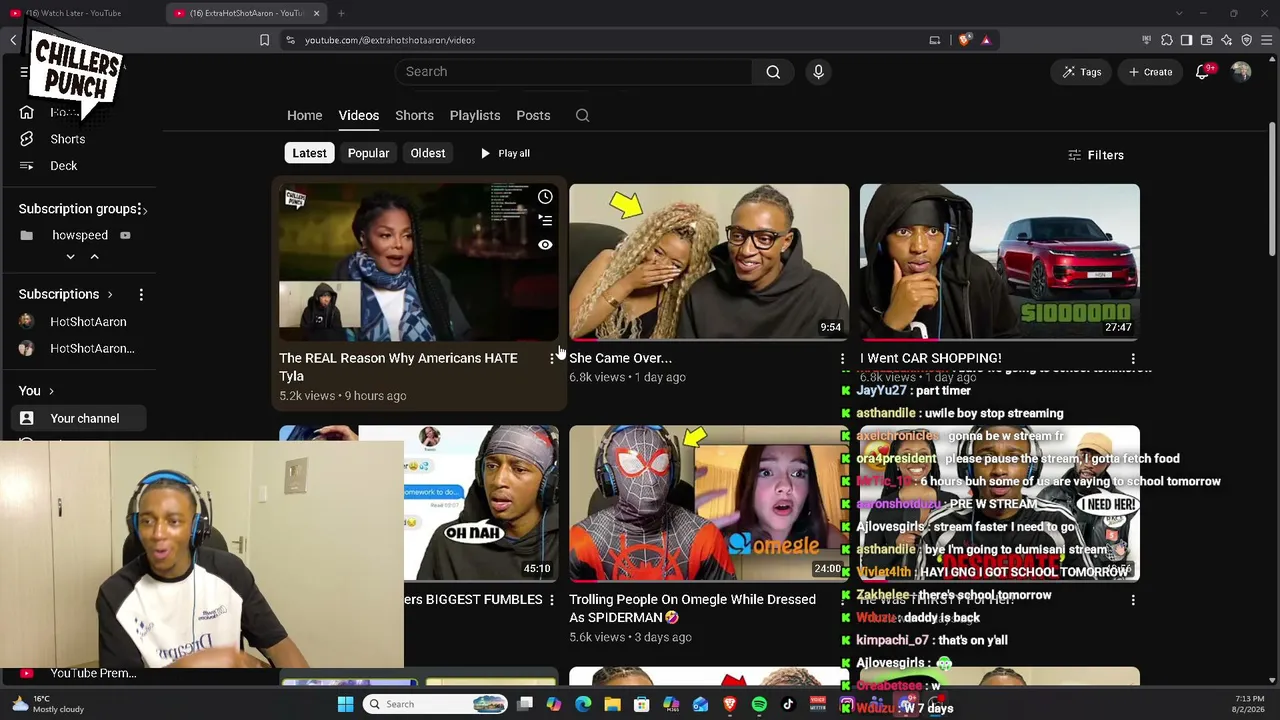Click the browser address bar URL
The height and width of the screenshot is (720, 1280).
click(x=390, y=40)
